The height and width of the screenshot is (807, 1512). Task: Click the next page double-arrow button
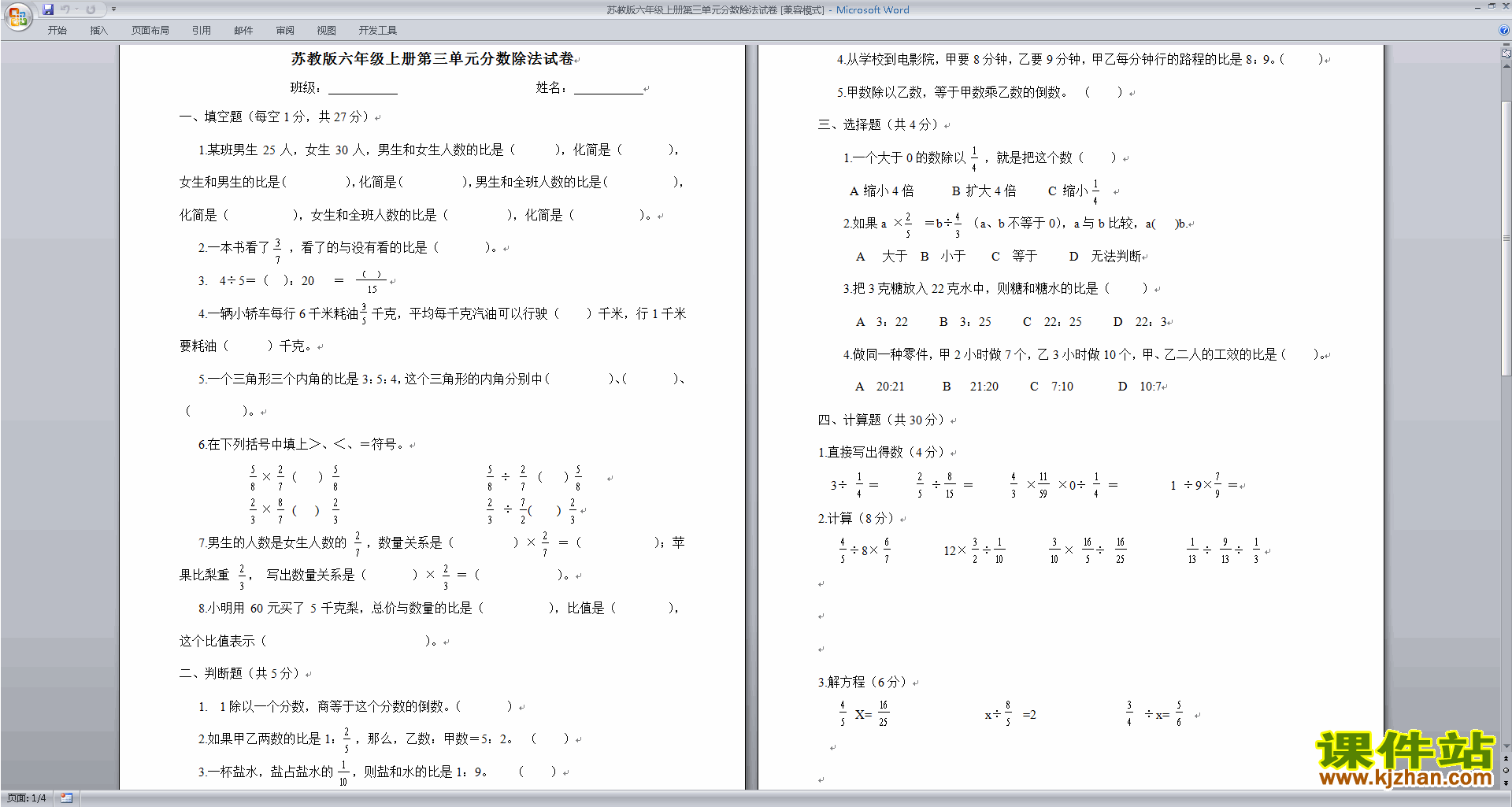click(x=1506, y=783)
